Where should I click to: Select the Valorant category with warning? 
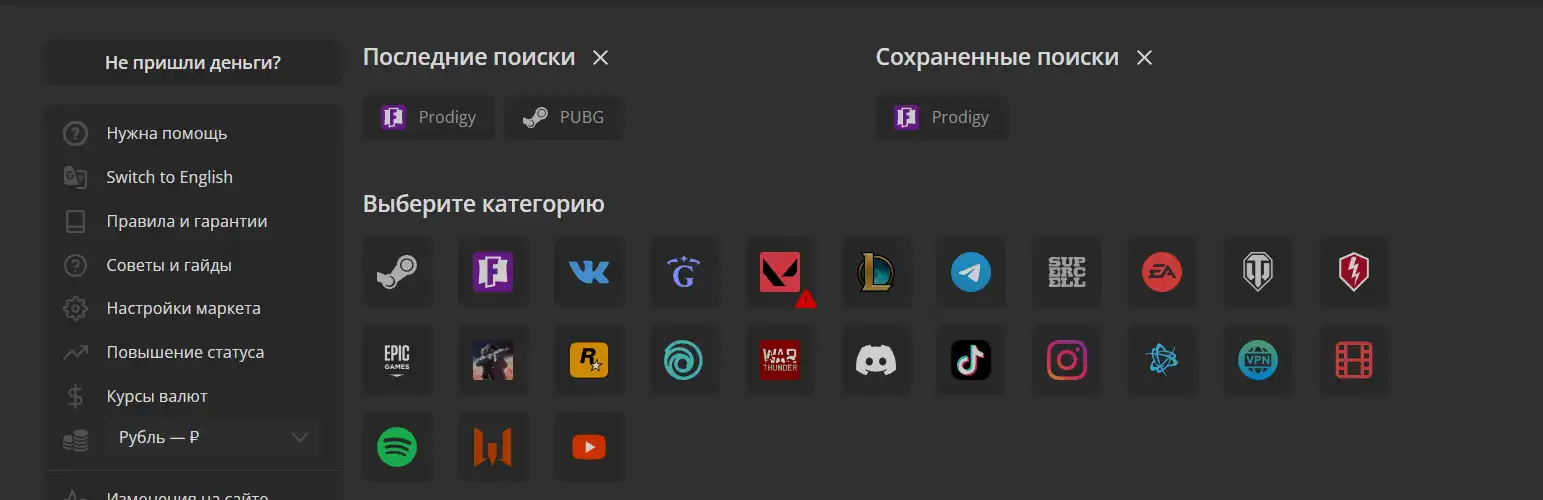point(780,272)
